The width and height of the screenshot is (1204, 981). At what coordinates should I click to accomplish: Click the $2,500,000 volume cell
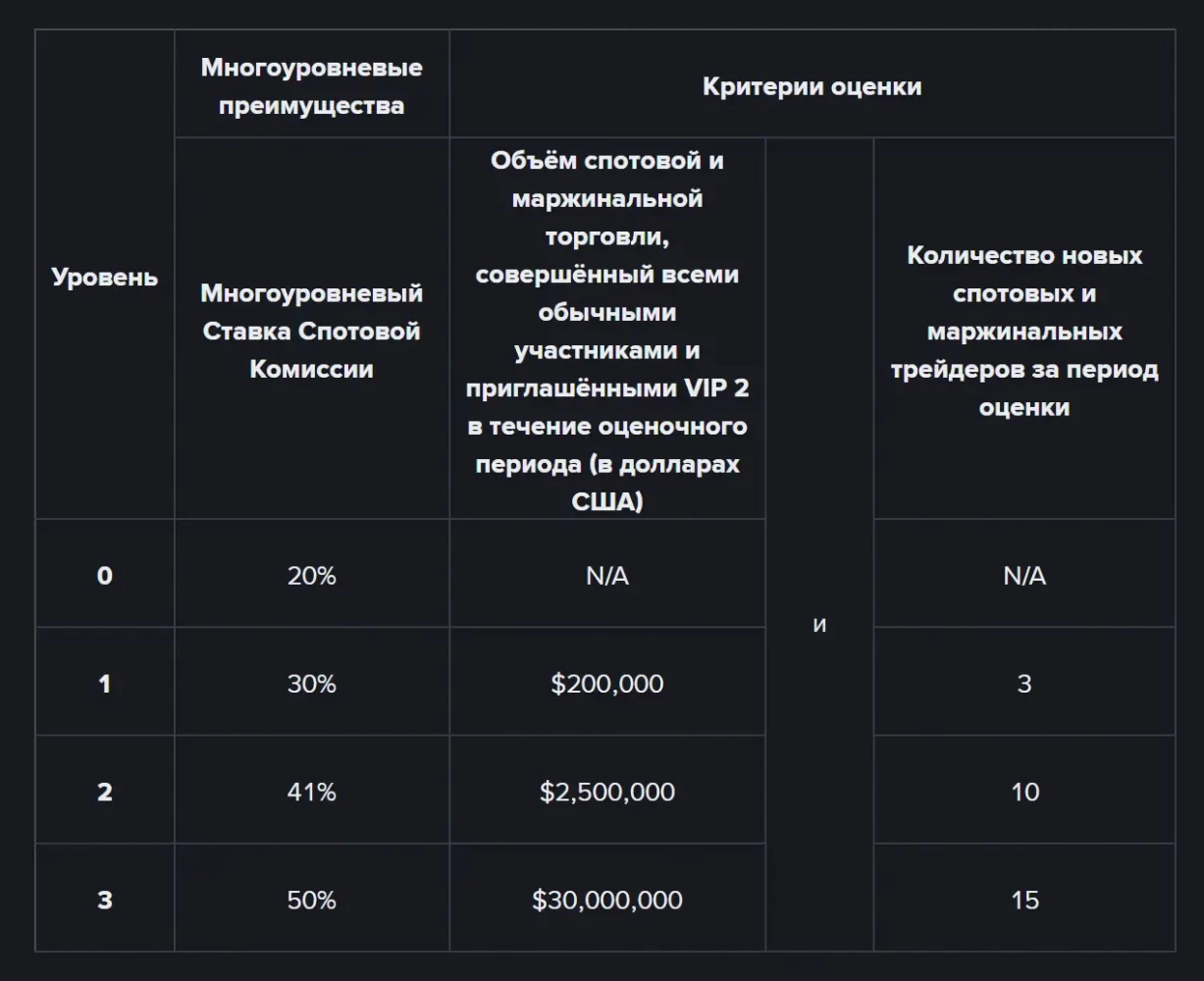tap(606, 791)
